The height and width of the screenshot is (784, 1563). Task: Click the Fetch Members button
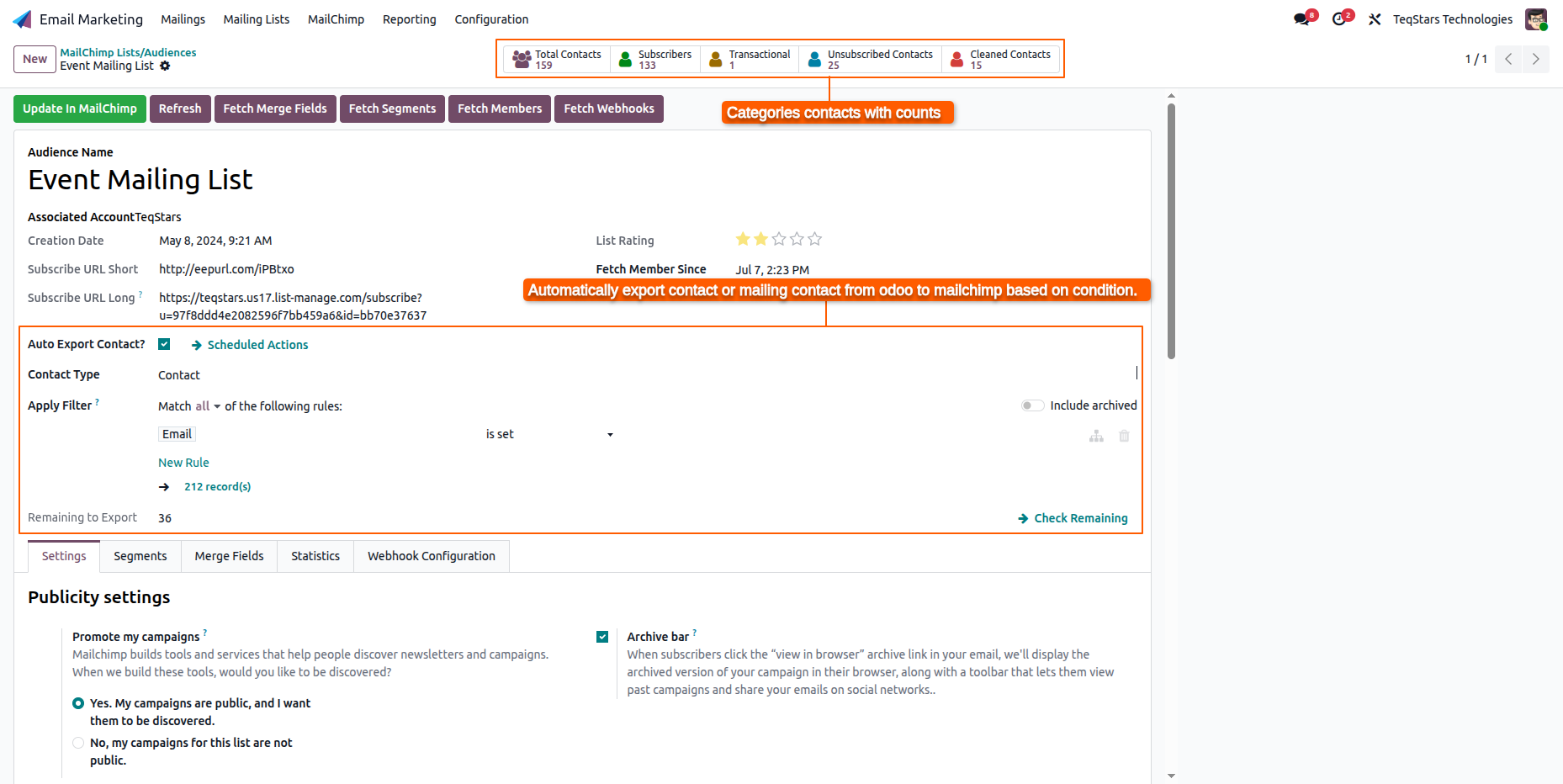point(500,109)
